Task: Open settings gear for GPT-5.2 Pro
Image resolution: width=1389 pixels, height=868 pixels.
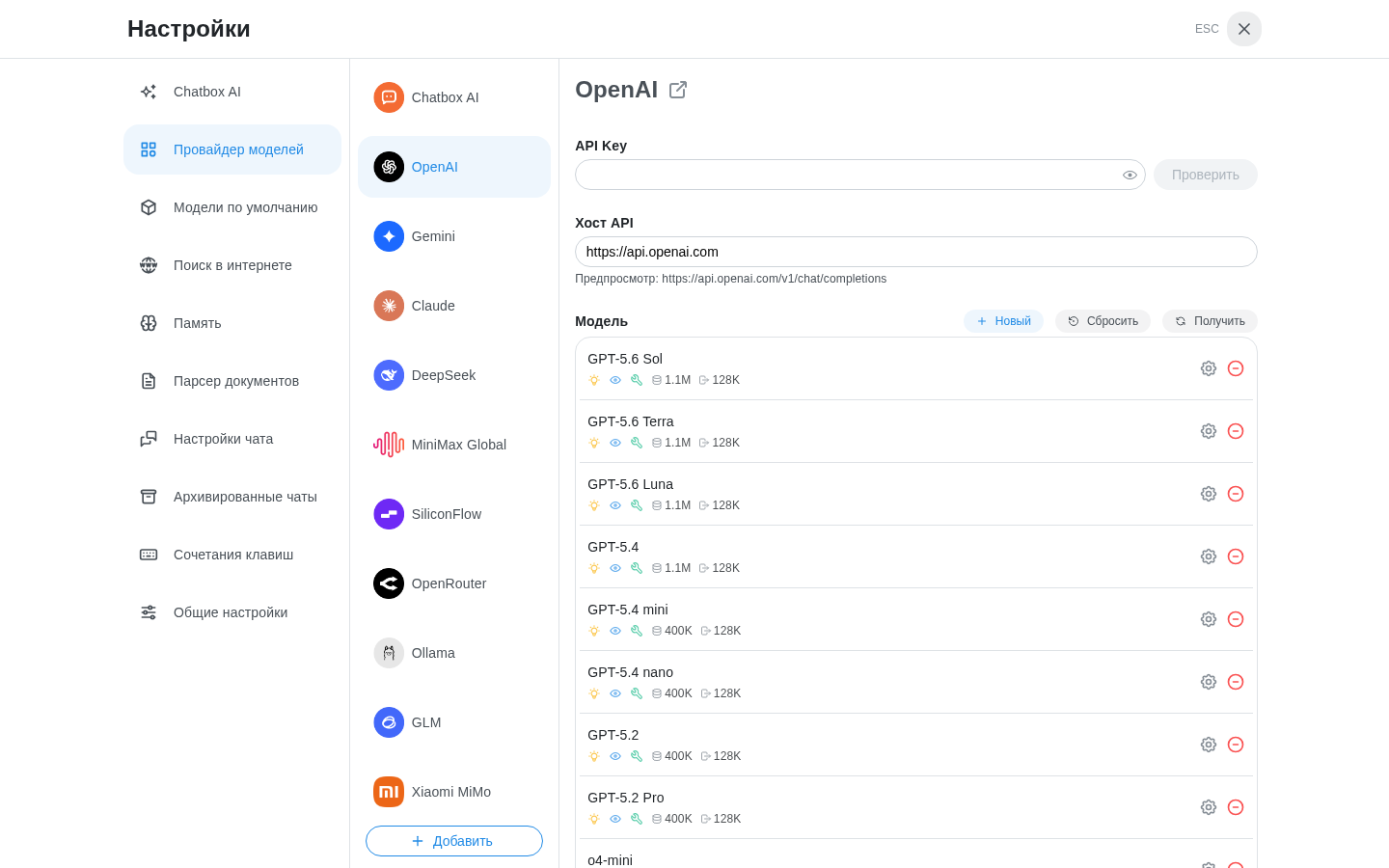Action: pyautogui.click(x=1209, y=807)
